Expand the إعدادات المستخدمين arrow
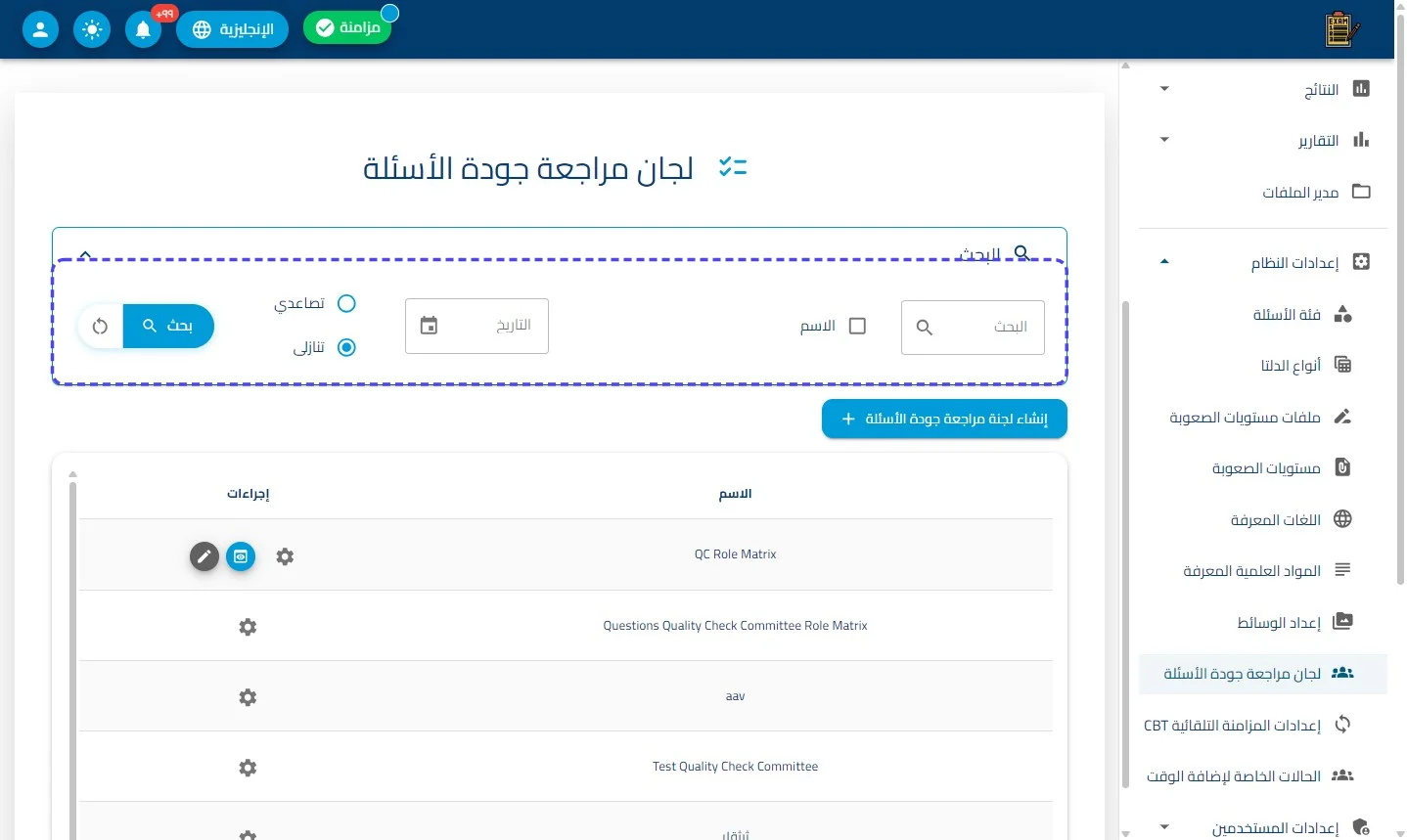 click(1164, 827)
